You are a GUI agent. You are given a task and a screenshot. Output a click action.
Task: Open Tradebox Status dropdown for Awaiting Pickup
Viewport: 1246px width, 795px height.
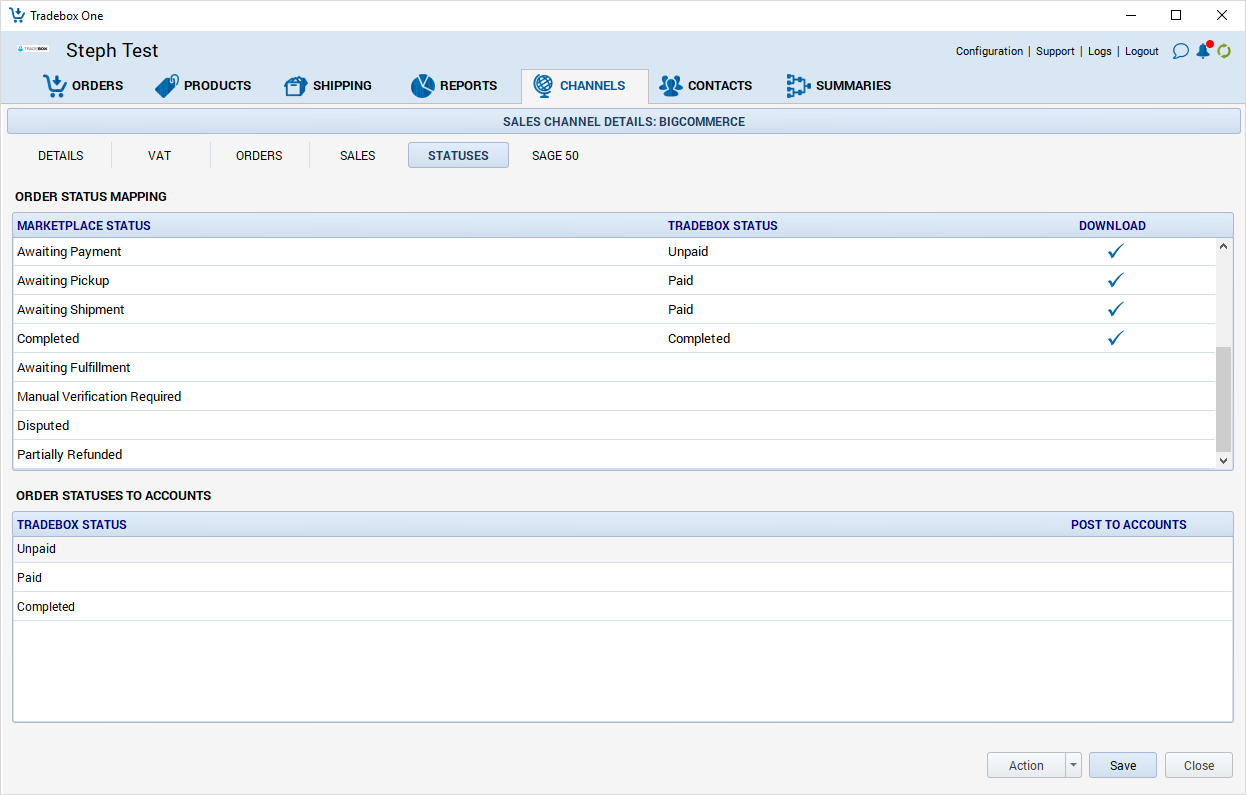tap(680, 281)
